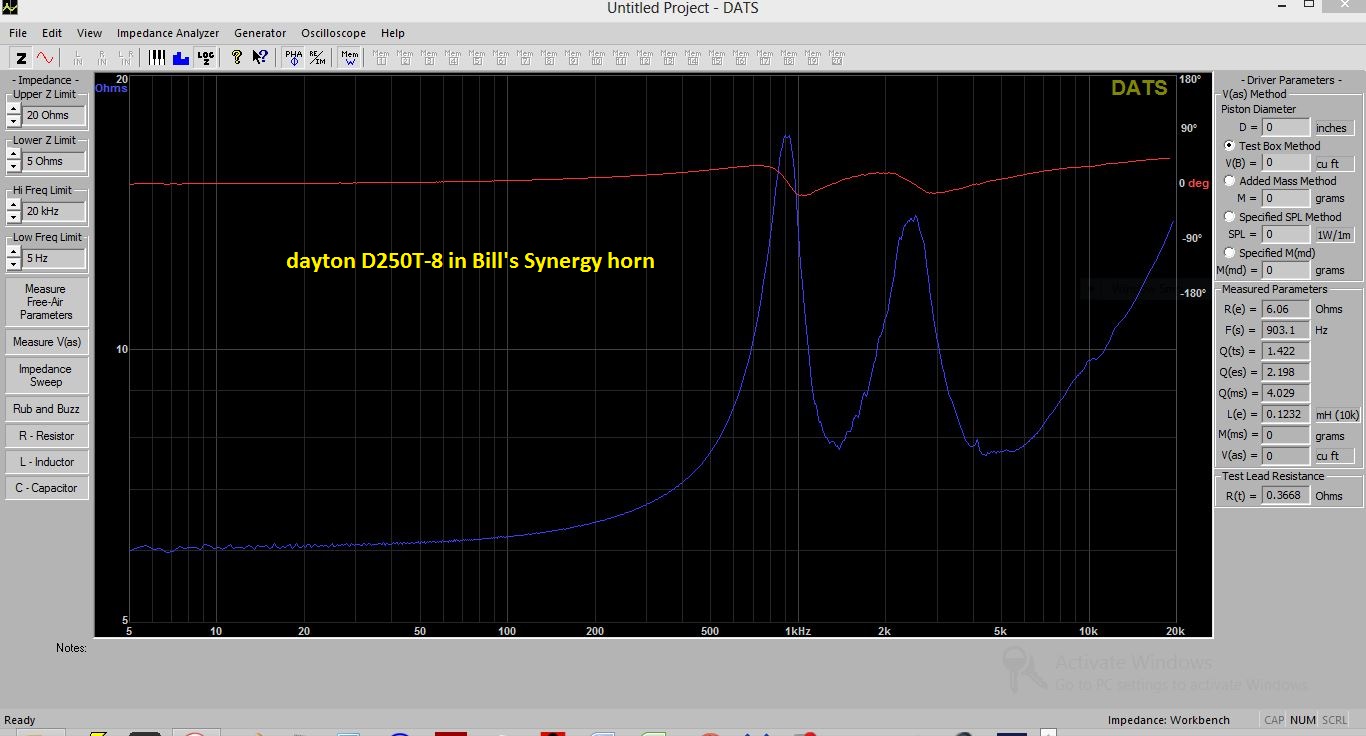Decrease the Upper Z Limit with down arrow
This screenshot has width=1366, height=736.
14,120
